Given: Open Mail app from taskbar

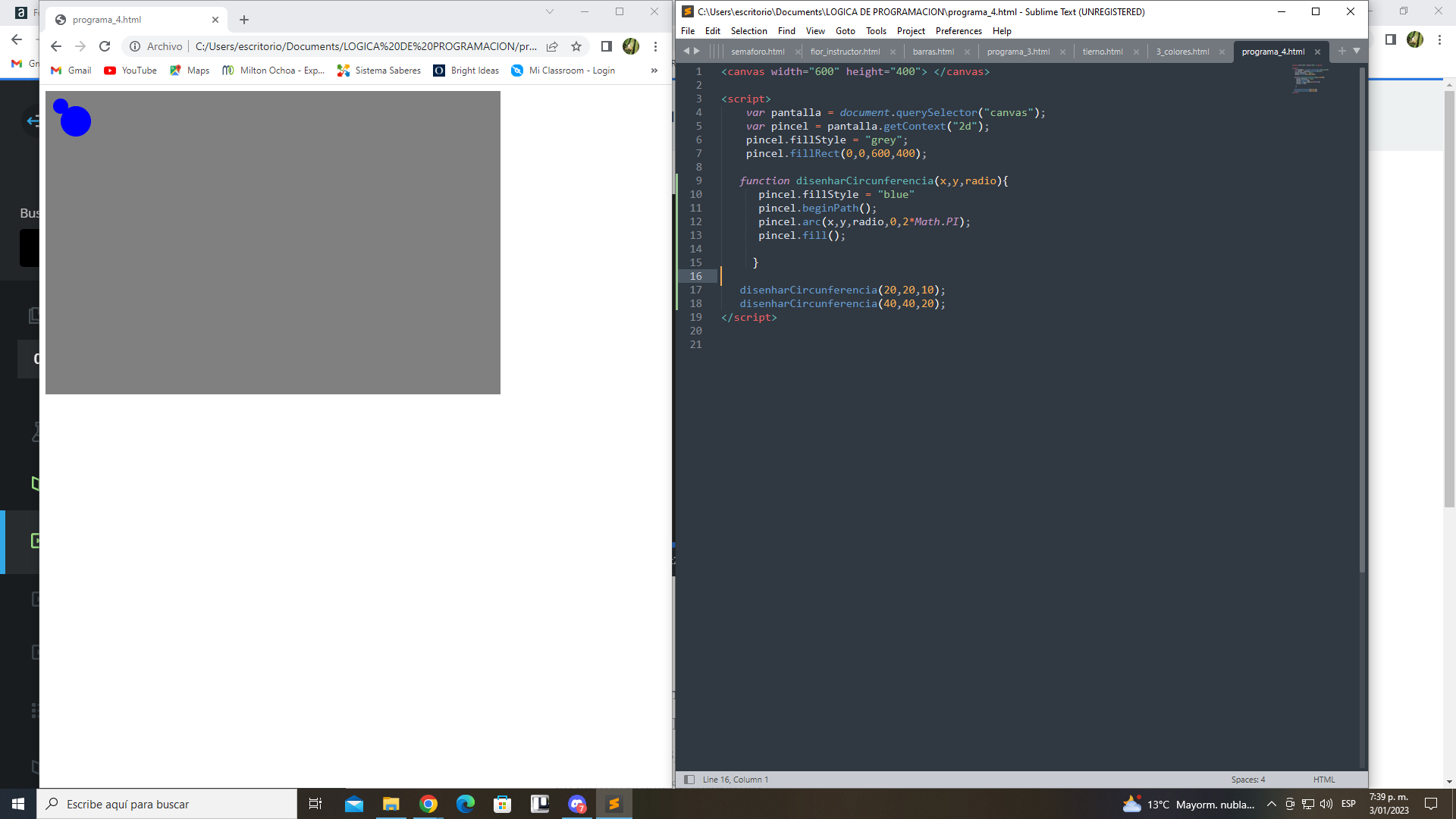Looking at the screenshot, I should pyautogui.click(x=354, y=804).
